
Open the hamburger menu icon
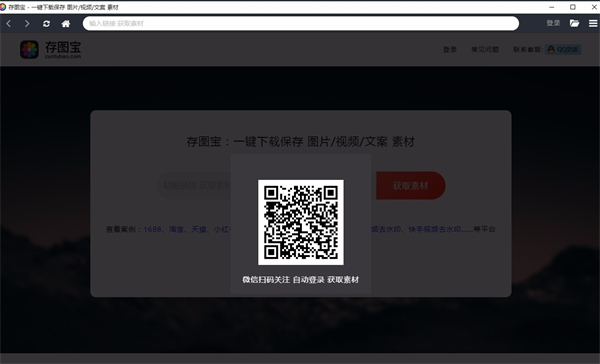[x=593, y=23]
